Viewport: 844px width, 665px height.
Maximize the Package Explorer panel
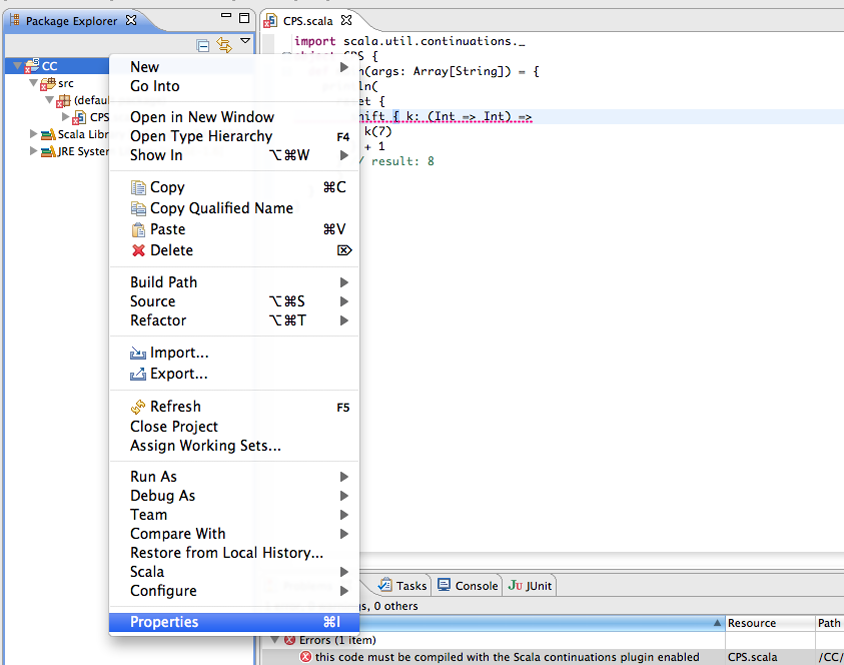[x=244, y=19]
